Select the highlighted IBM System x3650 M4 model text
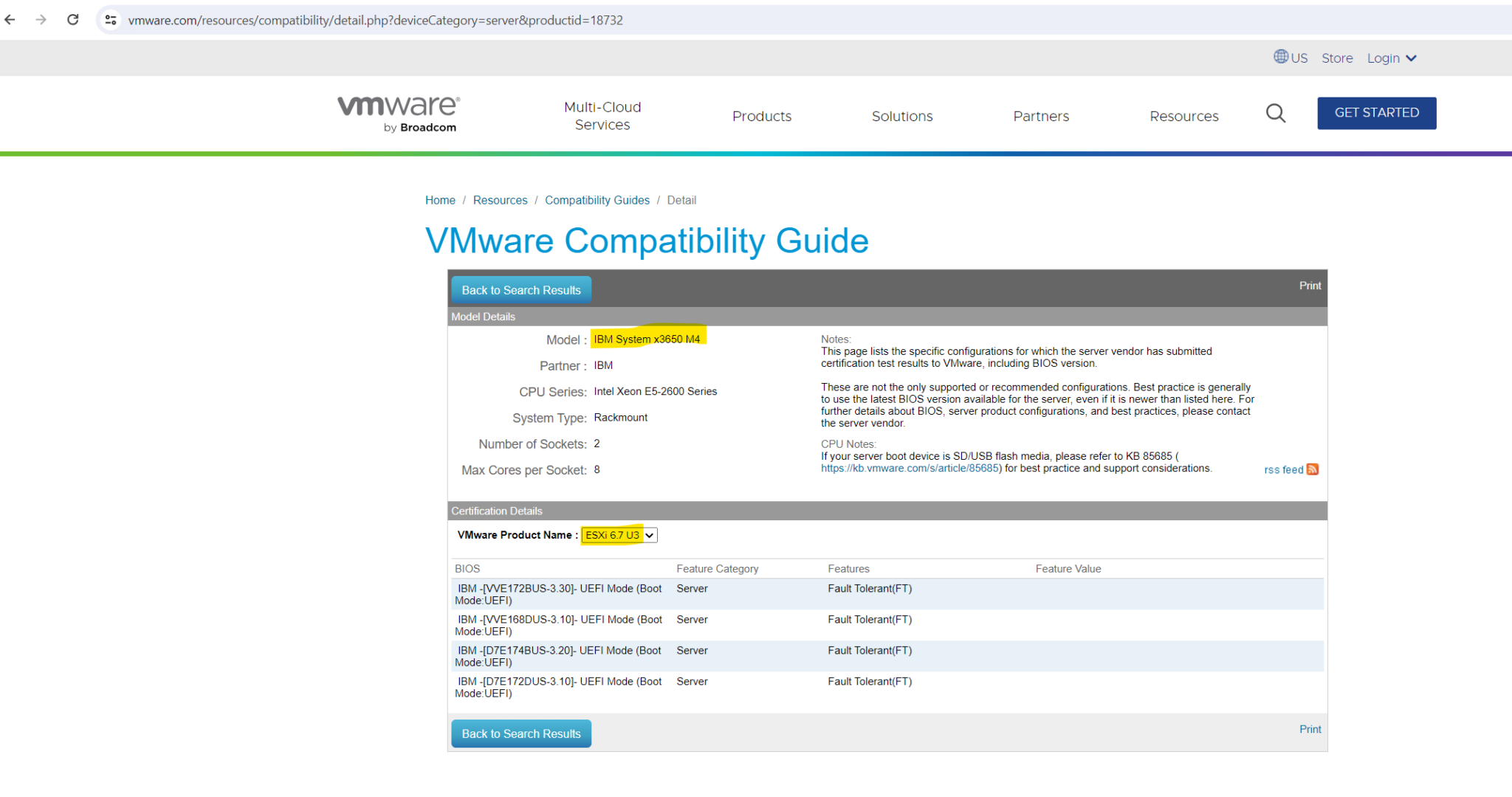This screenshot has width=1512, height=797. (x=647, y=339)
